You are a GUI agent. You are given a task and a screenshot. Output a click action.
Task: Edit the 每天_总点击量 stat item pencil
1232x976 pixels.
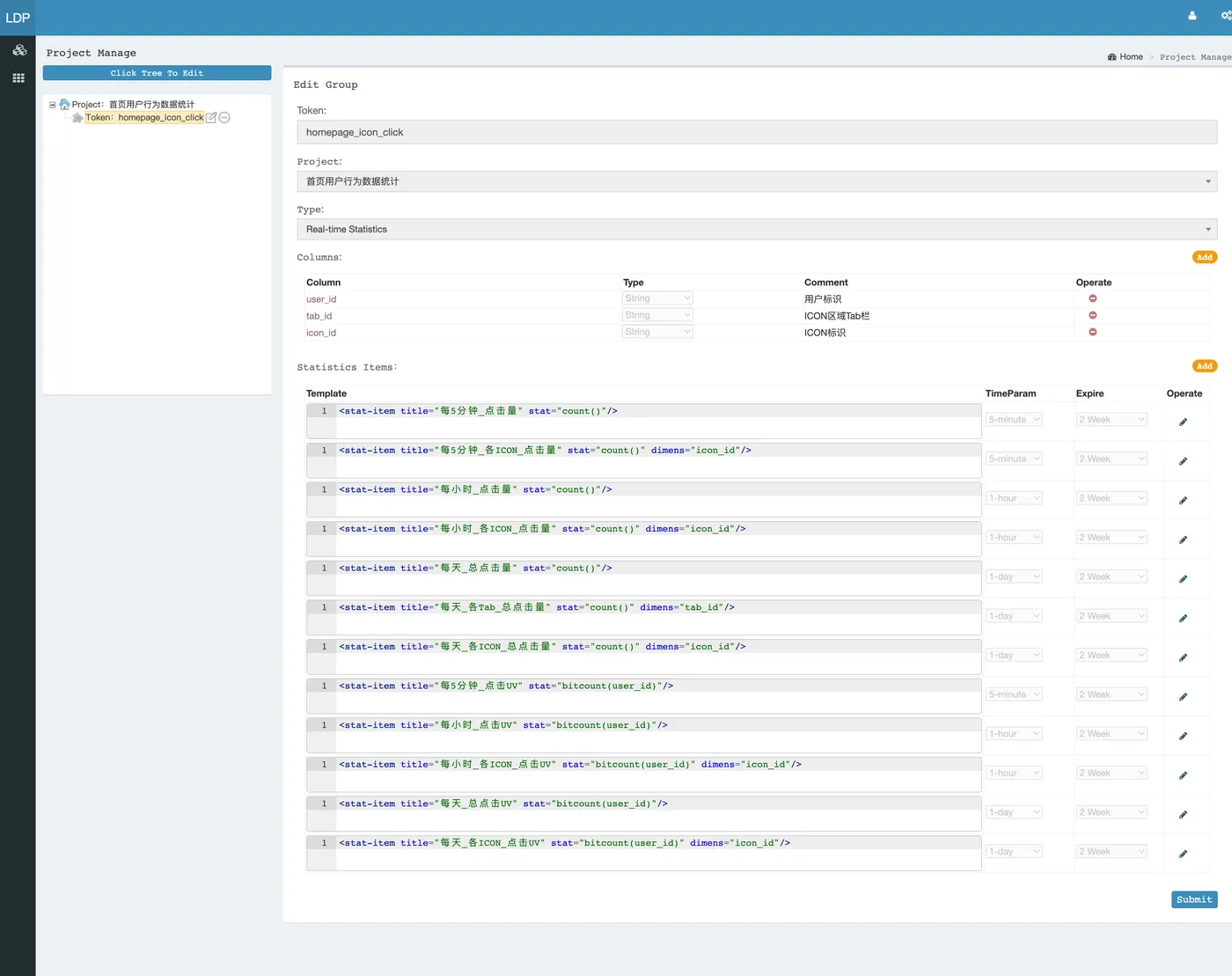[1183, 579]
